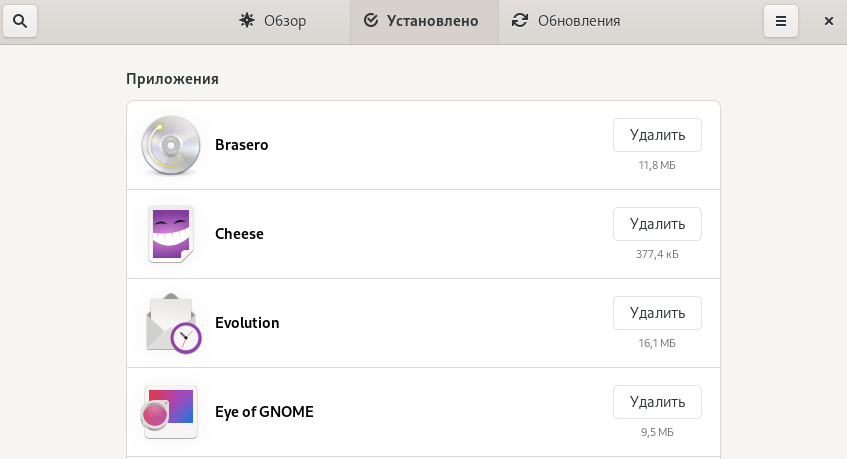
Task: Click Удалить next to Evolution
Action: (657, 313)
